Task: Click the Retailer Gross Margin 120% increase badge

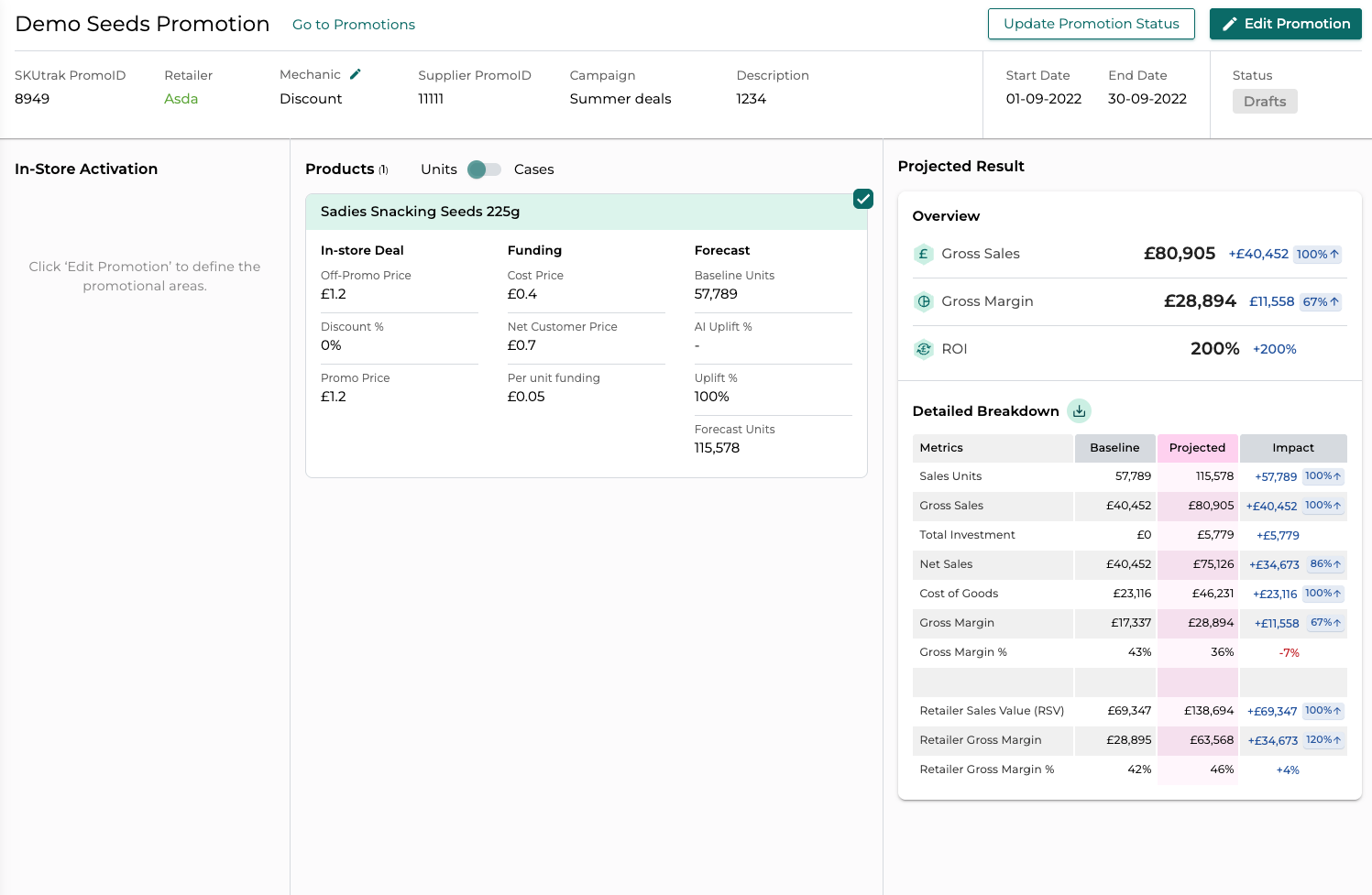Action: pos(1323,740)
